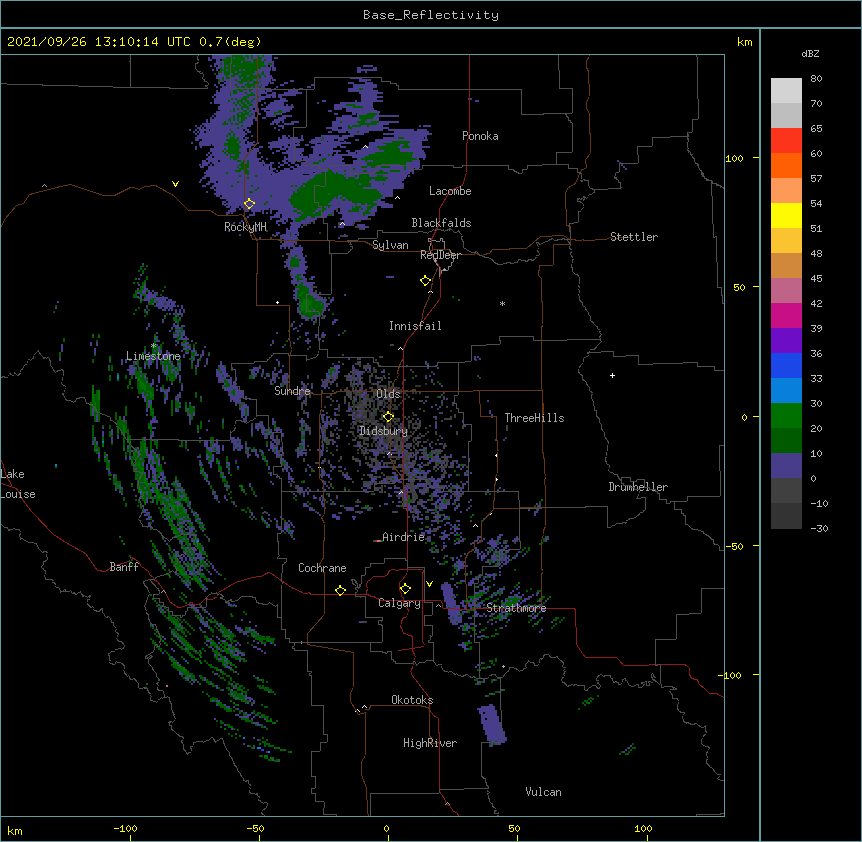
Task: Click the RedDeer city label
Action: tap(440, 255)
